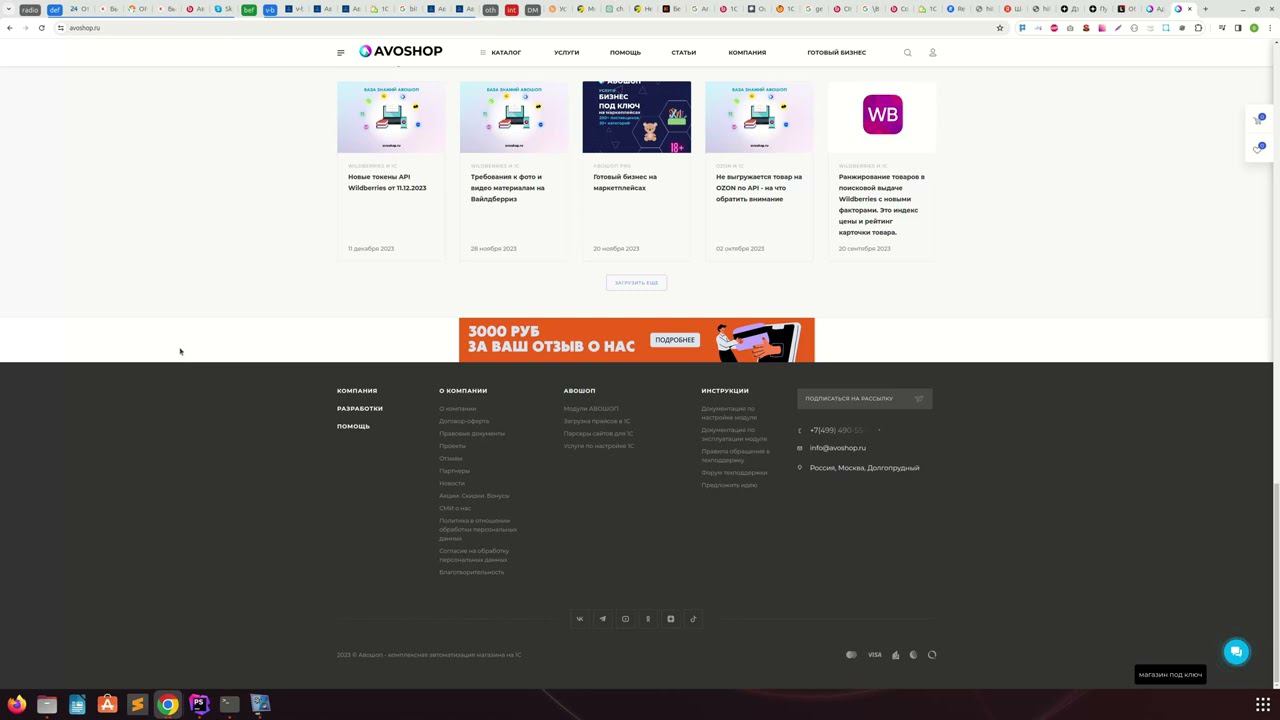Open the WB logo article thumbnail
Image resolution: width=1280 pixels, height=720 pixels.
point(882,117)
